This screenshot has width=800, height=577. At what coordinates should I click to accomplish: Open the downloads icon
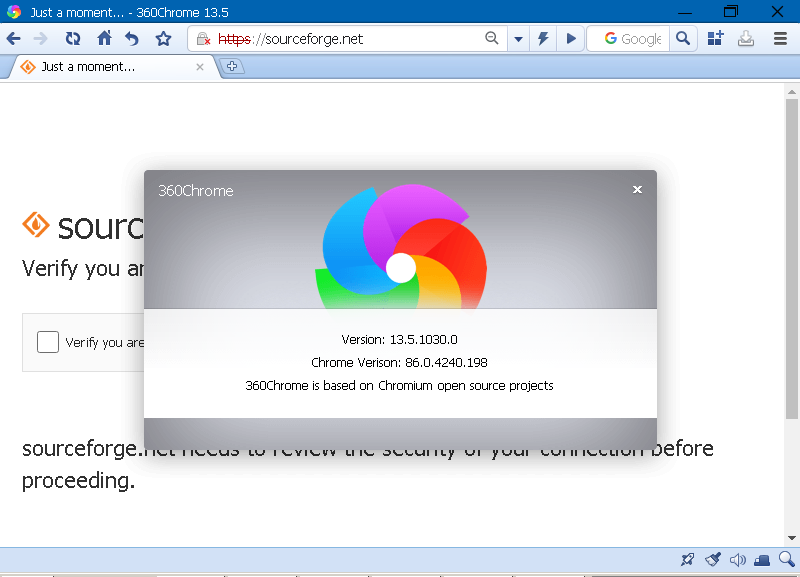746,39
